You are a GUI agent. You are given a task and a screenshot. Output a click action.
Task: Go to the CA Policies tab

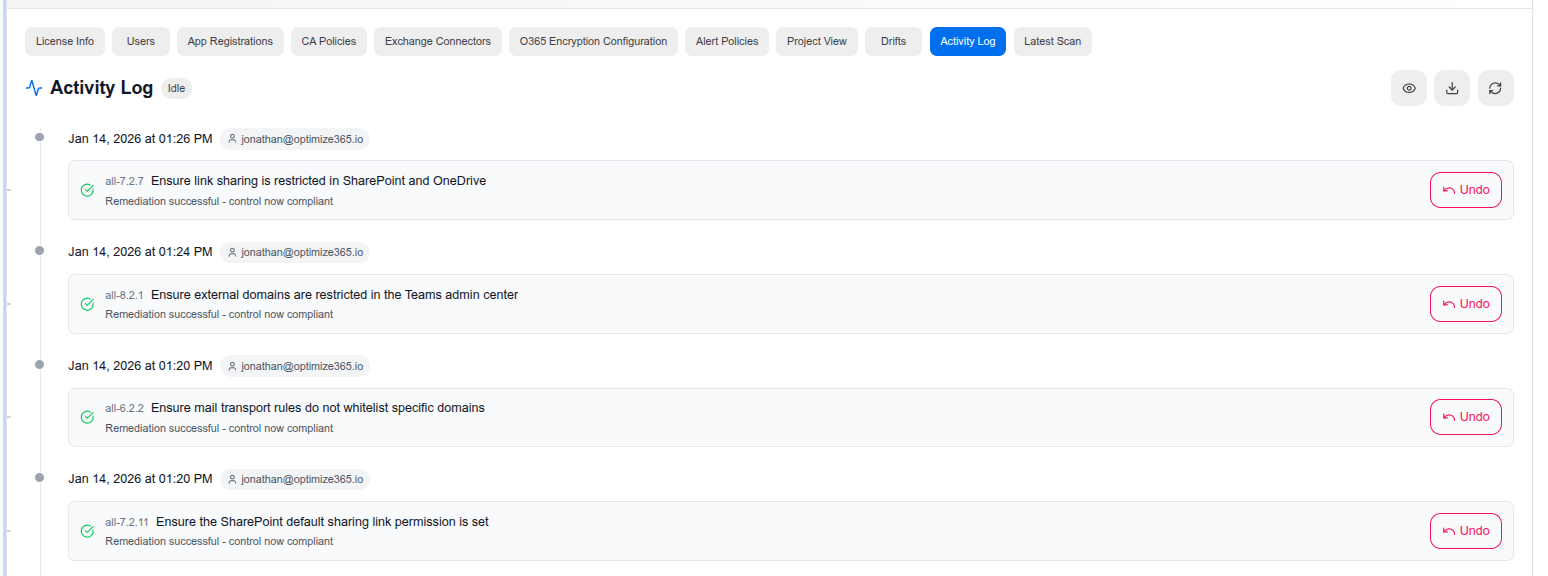pos(329,41)
